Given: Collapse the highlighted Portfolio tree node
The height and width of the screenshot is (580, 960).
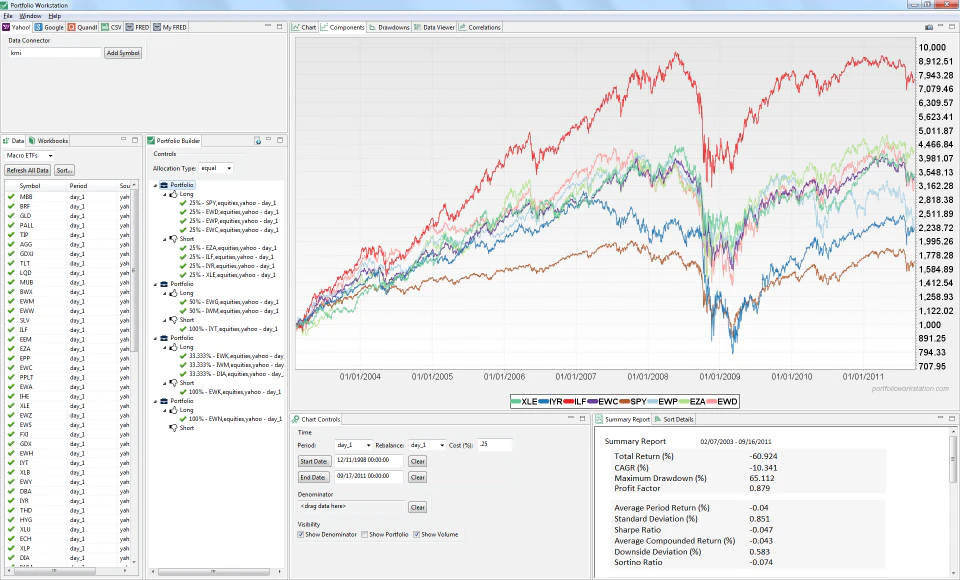Looking at the screenshot, I should point(156,185).
